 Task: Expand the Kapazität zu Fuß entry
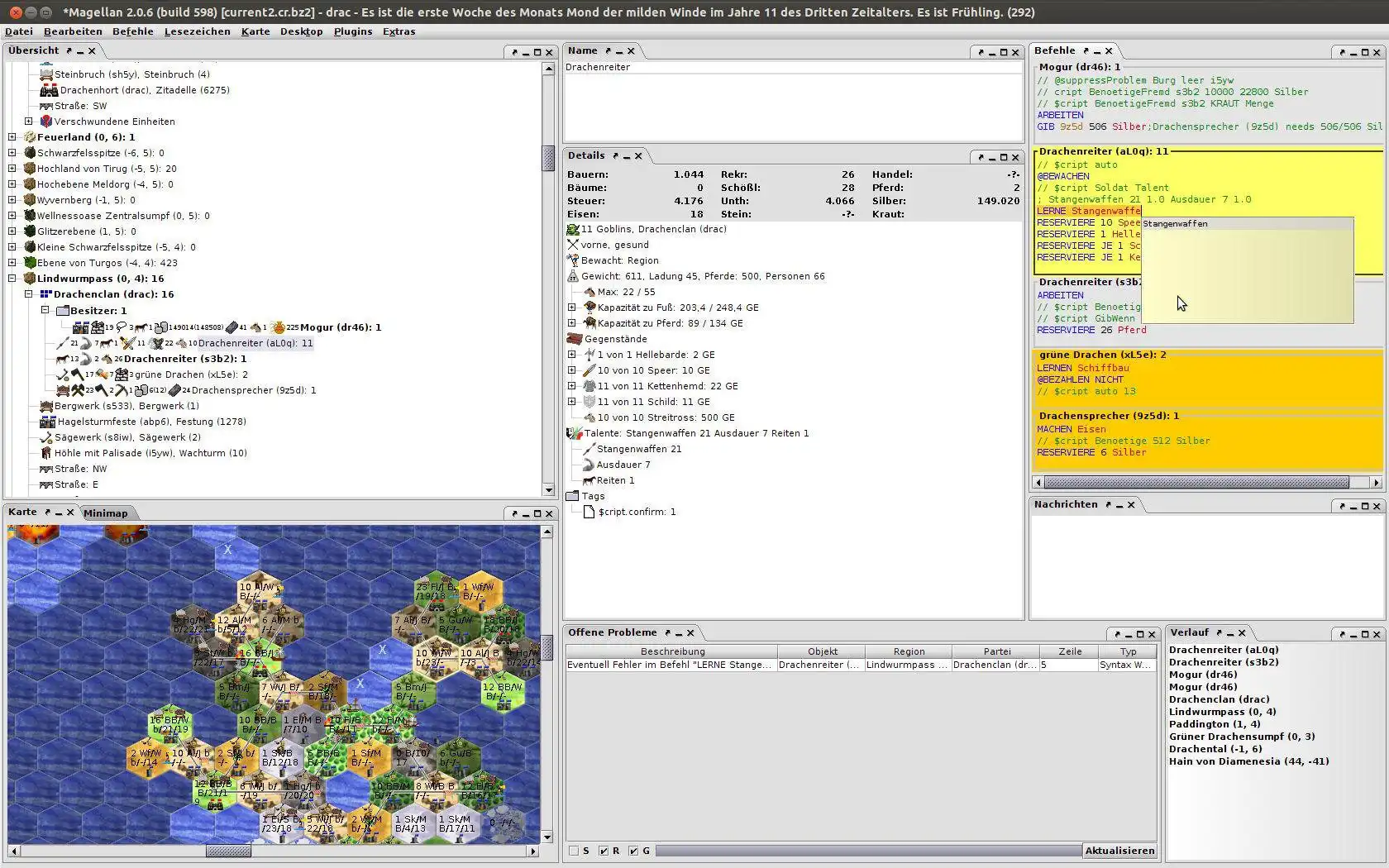(x=571, y=308)
